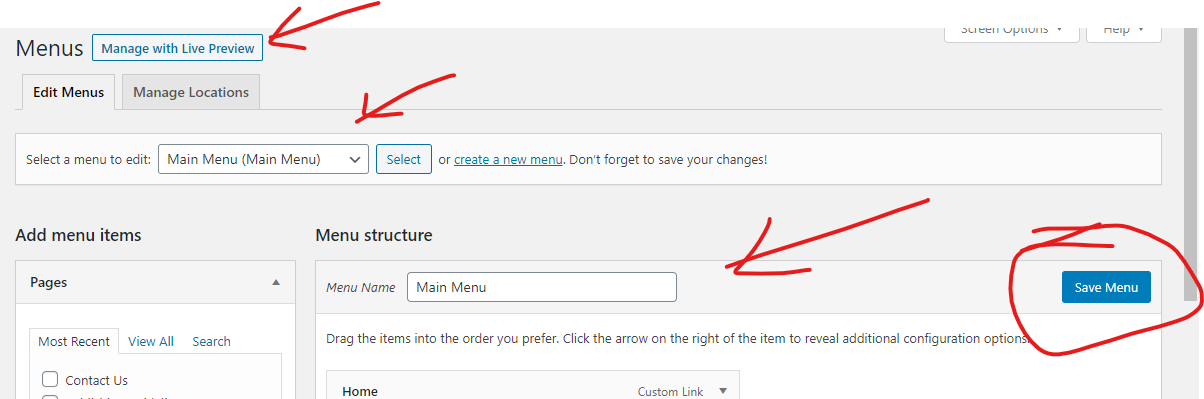
Task: Open the Search tab in Pages
Action: pos(212,341)
